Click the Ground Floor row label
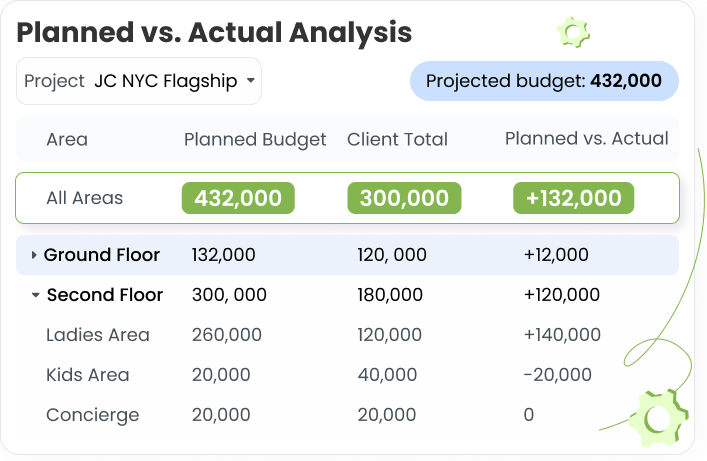The height and width of the screenshot is (461, 707). 102,255
